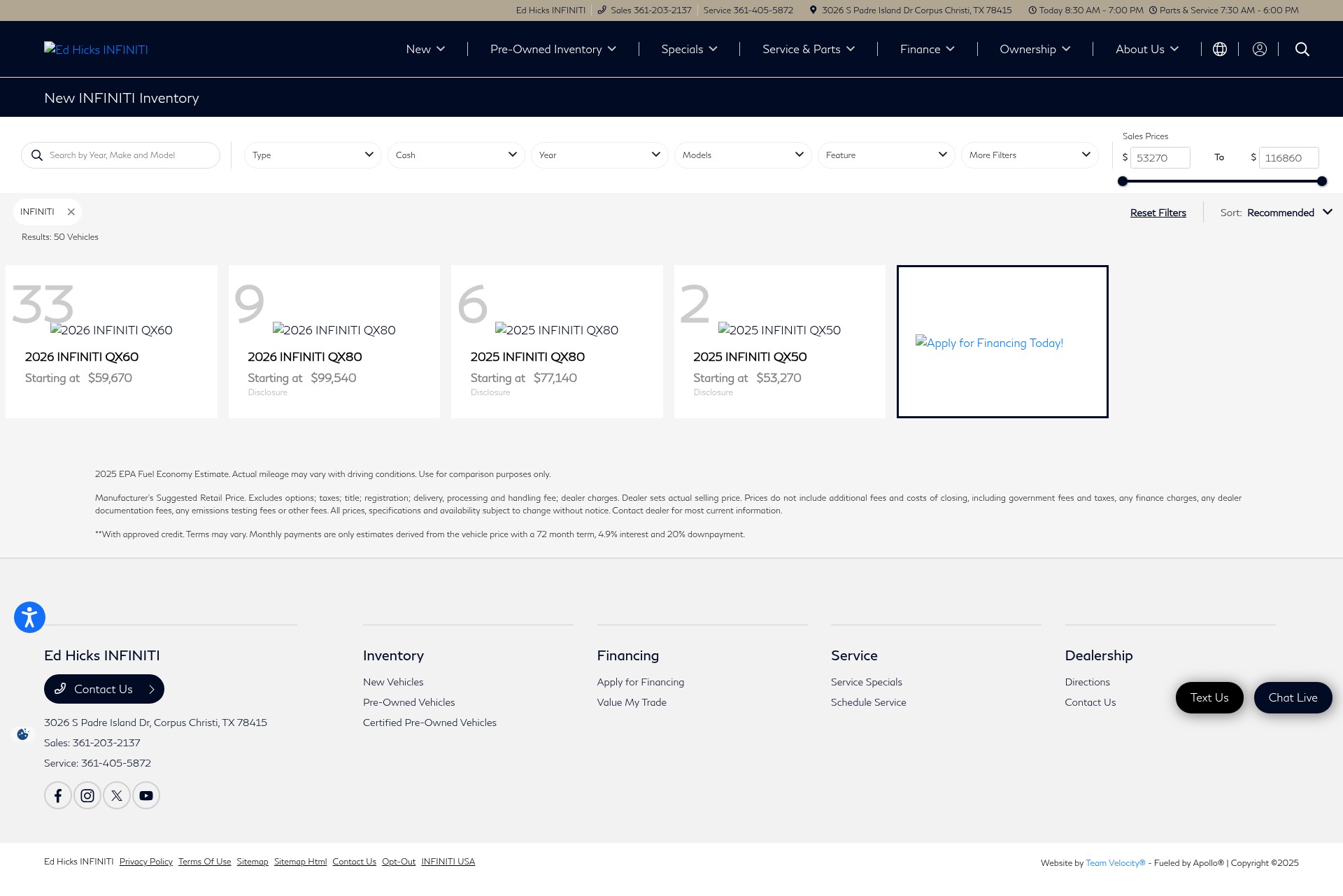Click the header location pin address
Viewport: 1343px width, 896px height.
(x=910, y=10)
